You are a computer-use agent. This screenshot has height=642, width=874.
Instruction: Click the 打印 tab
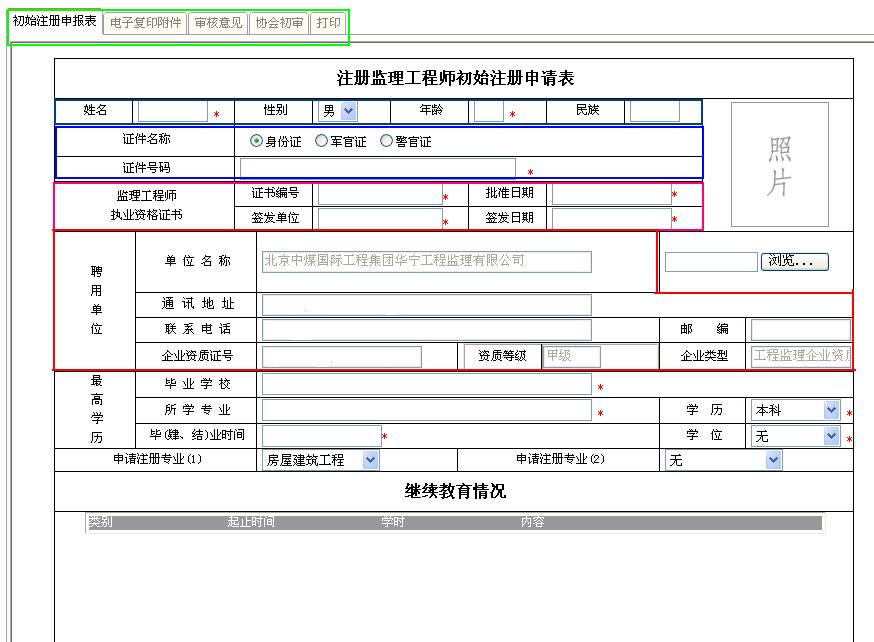click(328, 22)
